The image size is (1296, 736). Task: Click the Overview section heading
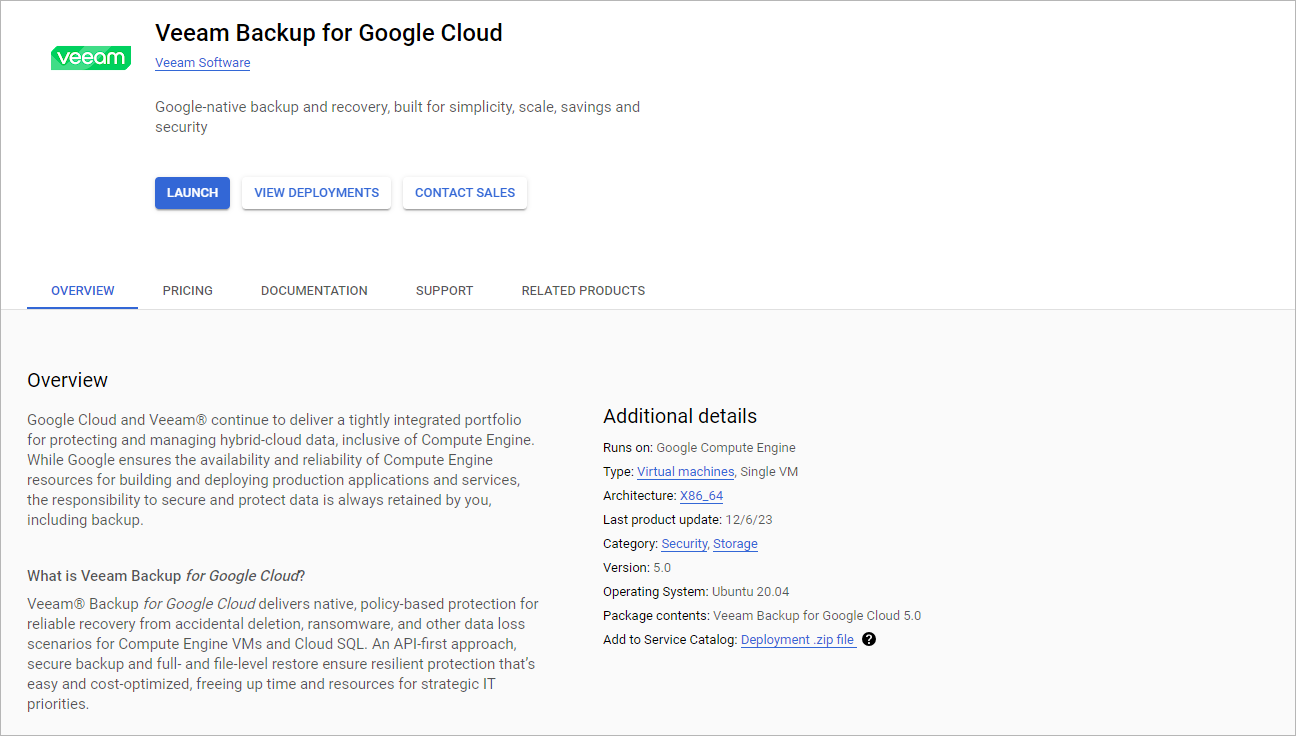67,380
